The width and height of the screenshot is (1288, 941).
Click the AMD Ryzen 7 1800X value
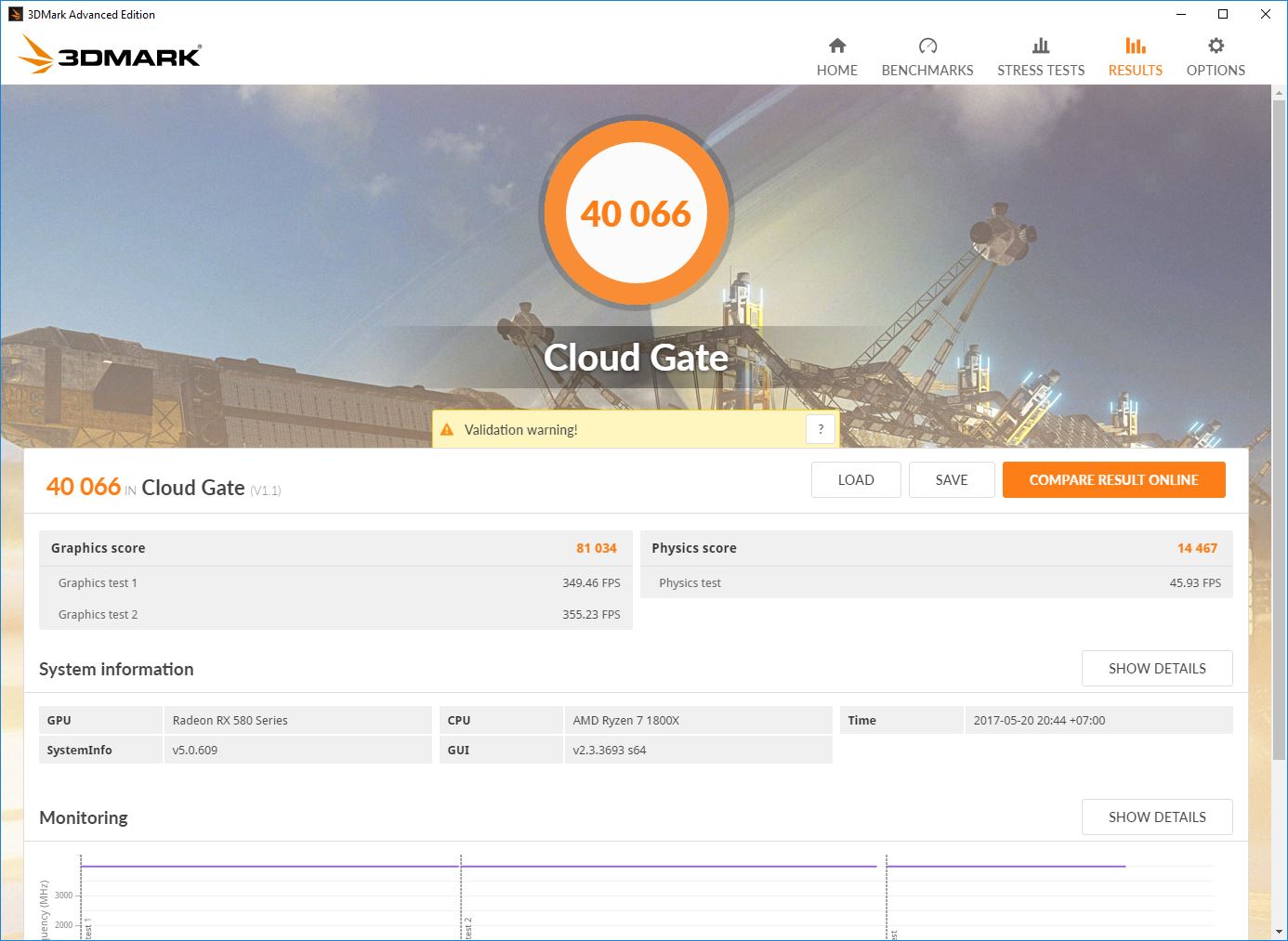(x=626, y=721)
